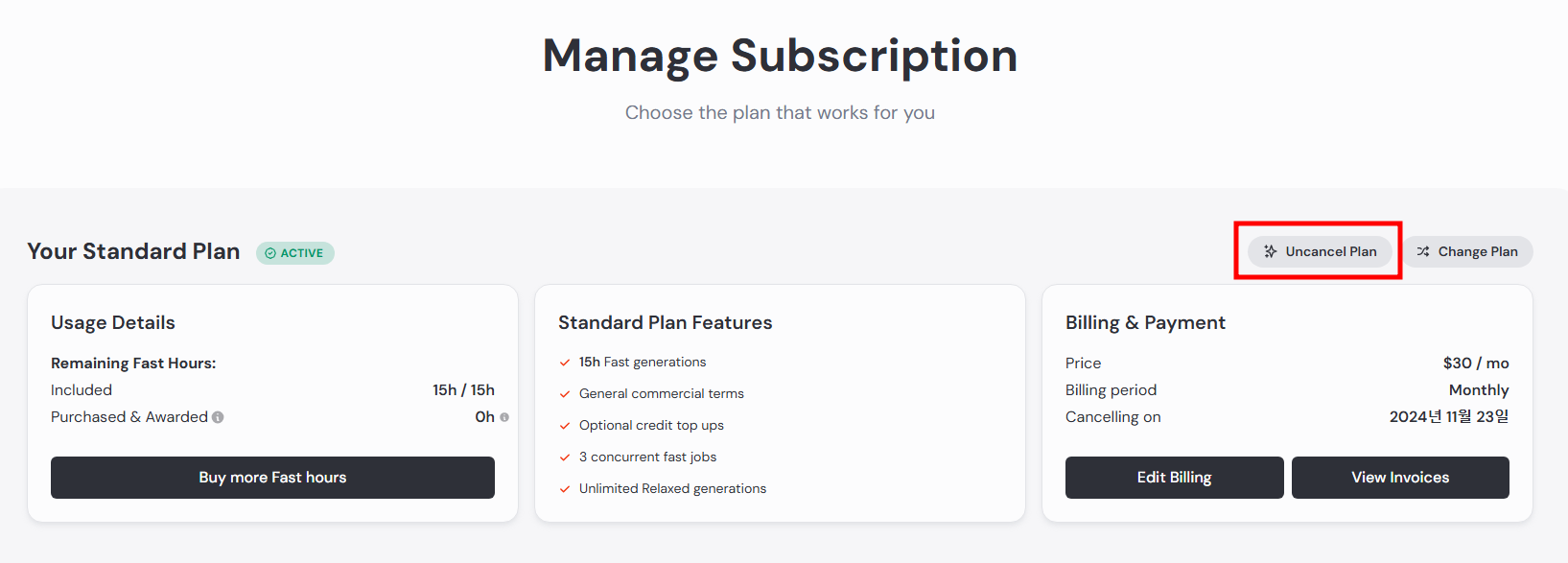This screenshot has width=1568, height=563.
Task: Click the Buy more Fast hours button
Action: 272,477
